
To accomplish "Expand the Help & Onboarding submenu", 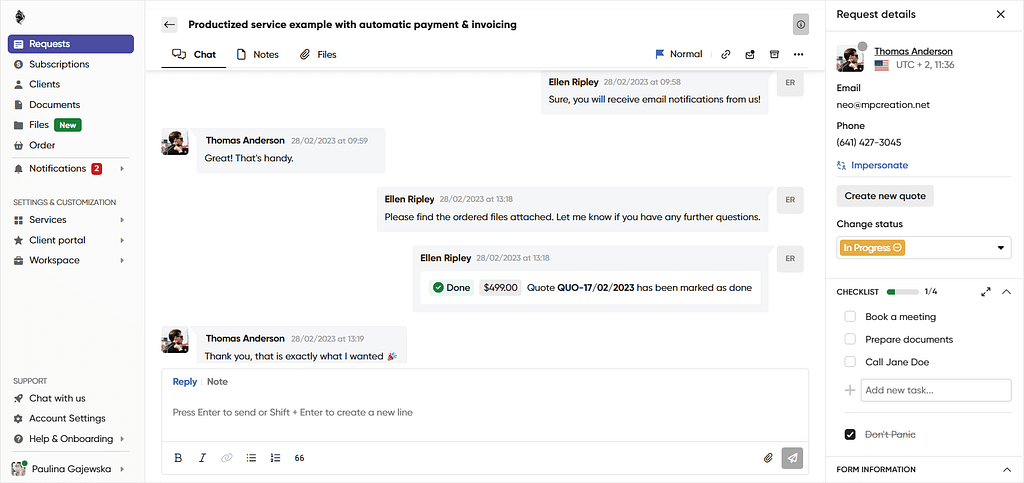I will point(121,439).
